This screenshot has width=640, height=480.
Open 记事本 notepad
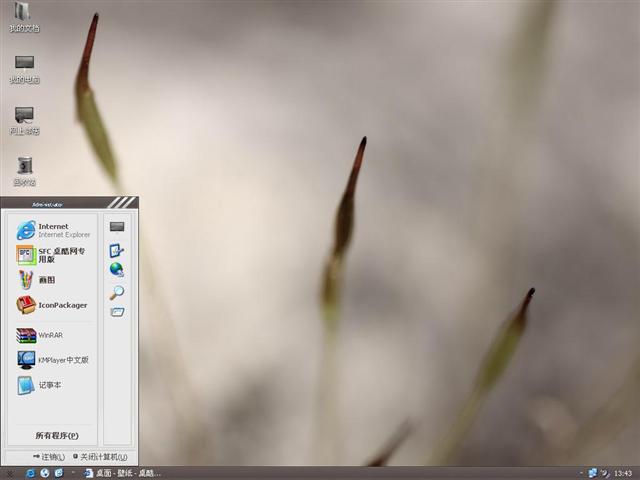pyautogui.click(x=39, y=385)
